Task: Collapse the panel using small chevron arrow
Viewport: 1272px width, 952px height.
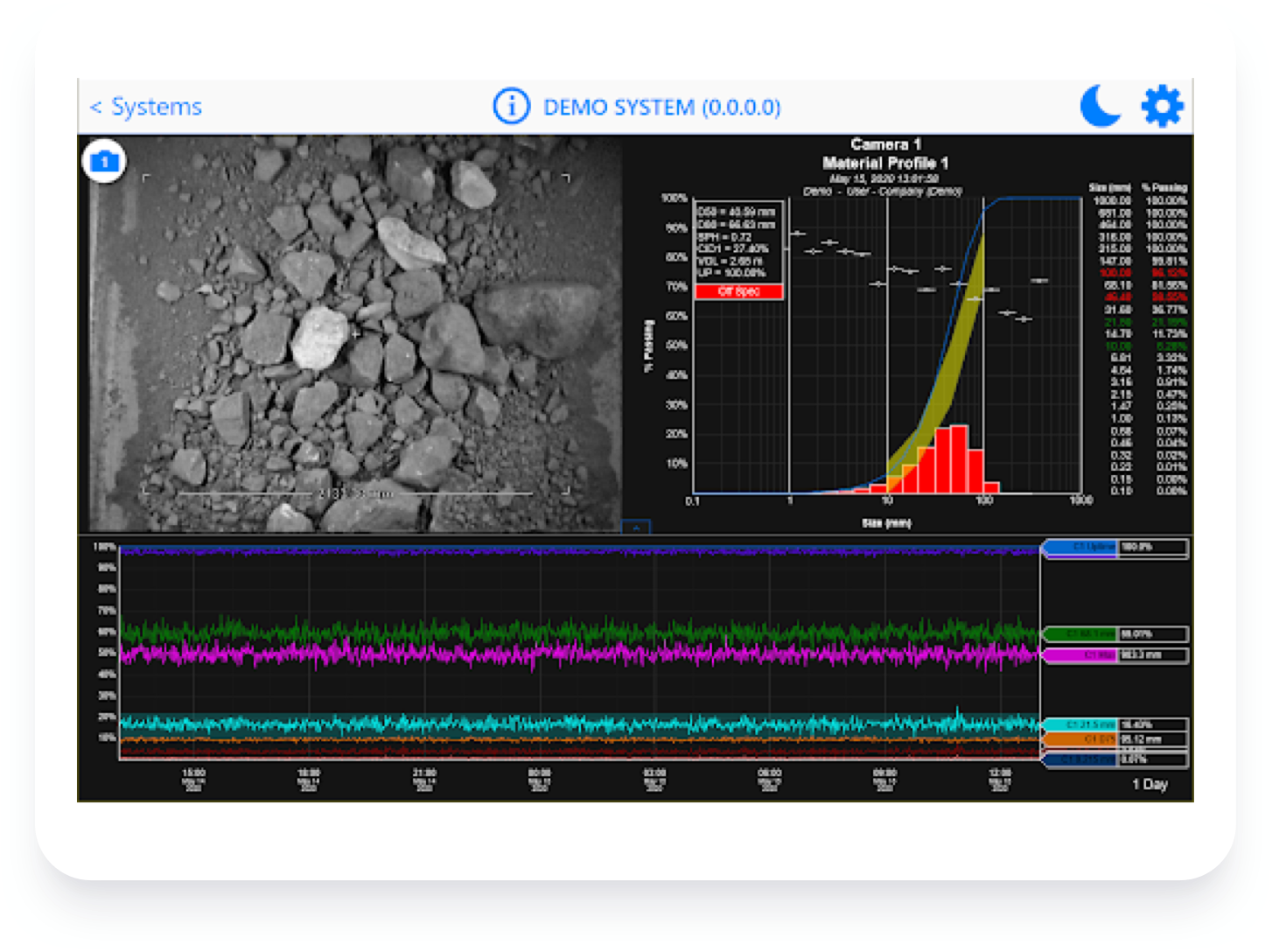Action: click(x=636, y=528)
